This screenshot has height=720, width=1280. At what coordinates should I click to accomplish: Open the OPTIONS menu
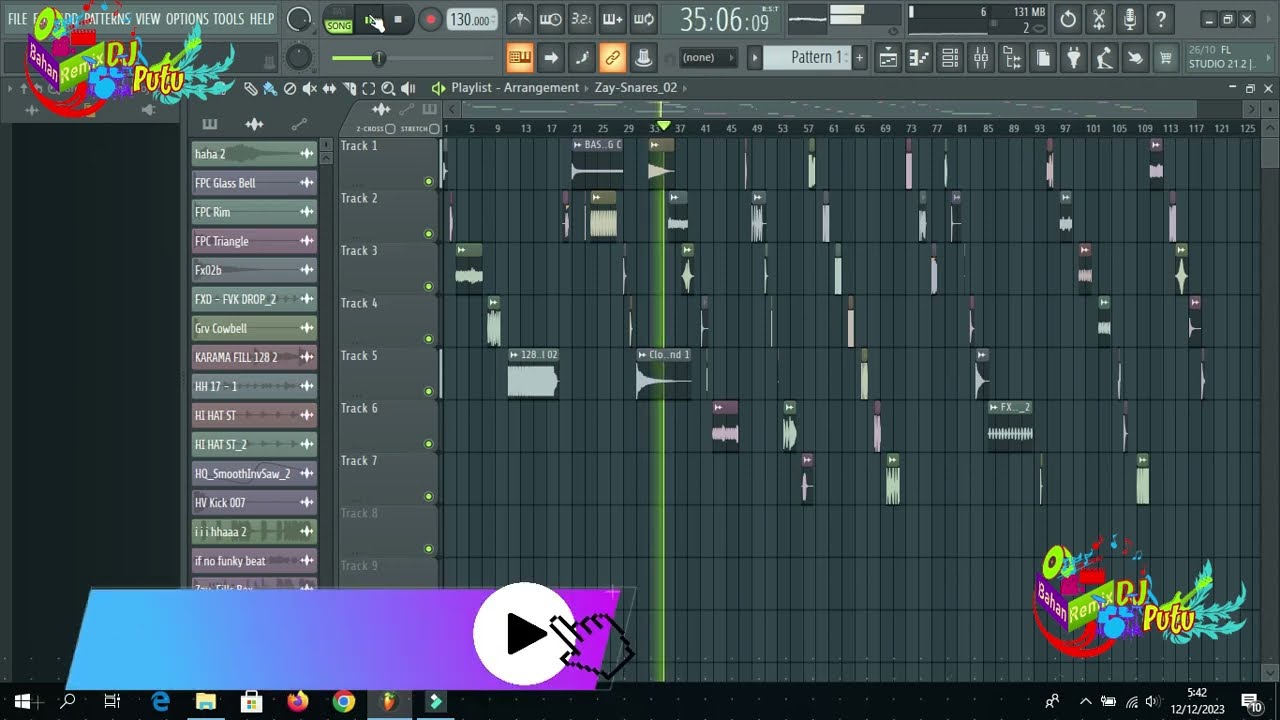pos(187,19)
